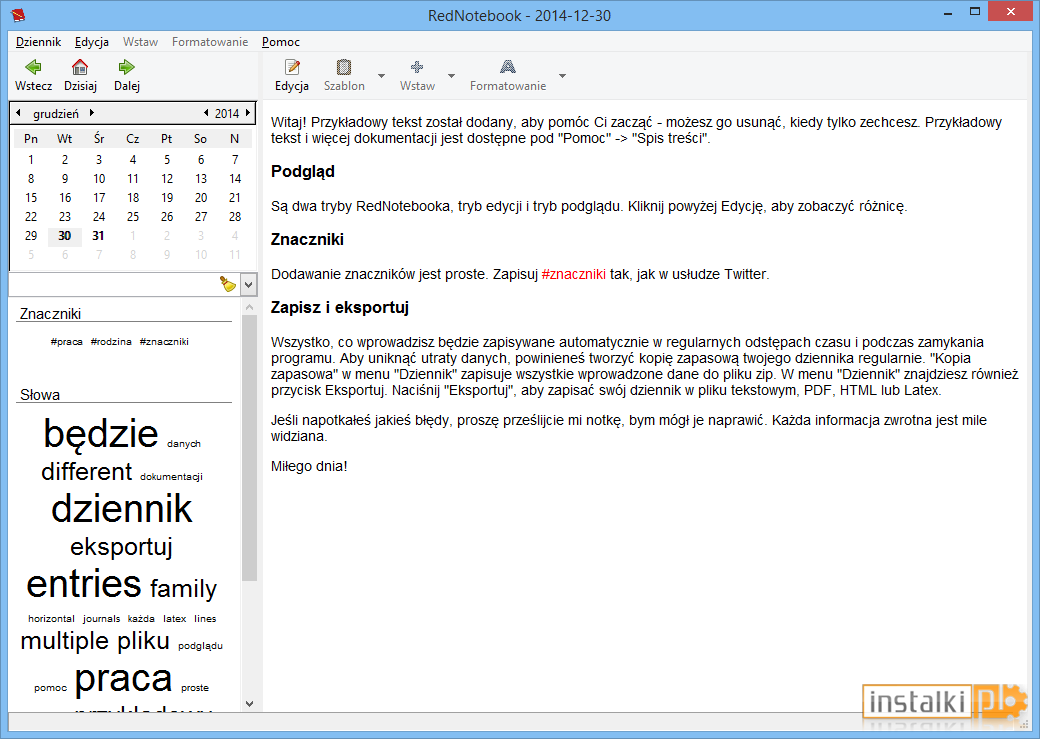Image resolution: width=1040 pixels, height=739 pixels.
Task: Click the word 'family' in cloud
Action: 183,588
